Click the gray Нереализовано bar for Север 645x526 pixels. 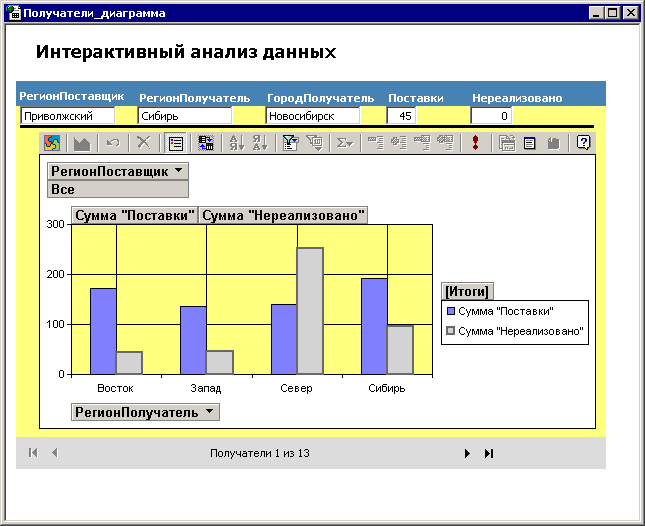[x=310, y=311]
